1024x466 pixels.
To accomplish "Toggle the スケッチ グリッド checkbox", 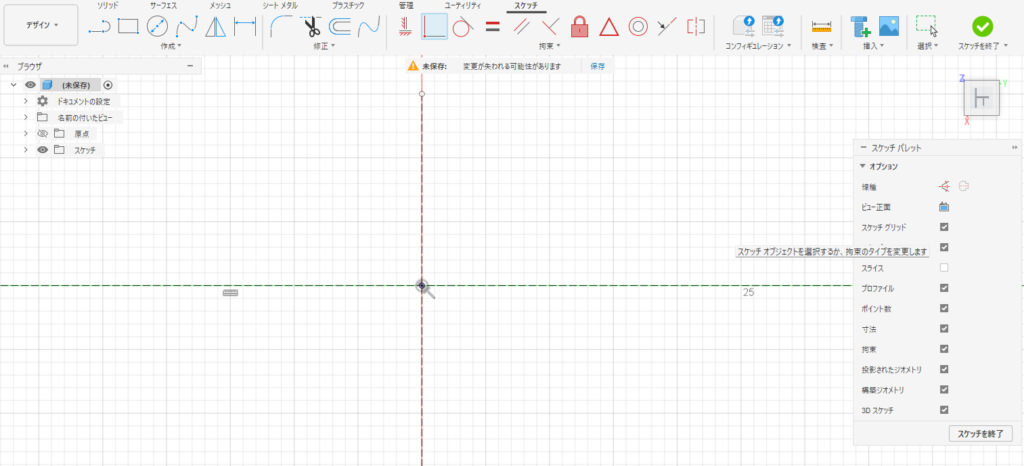I will (944, 227).
